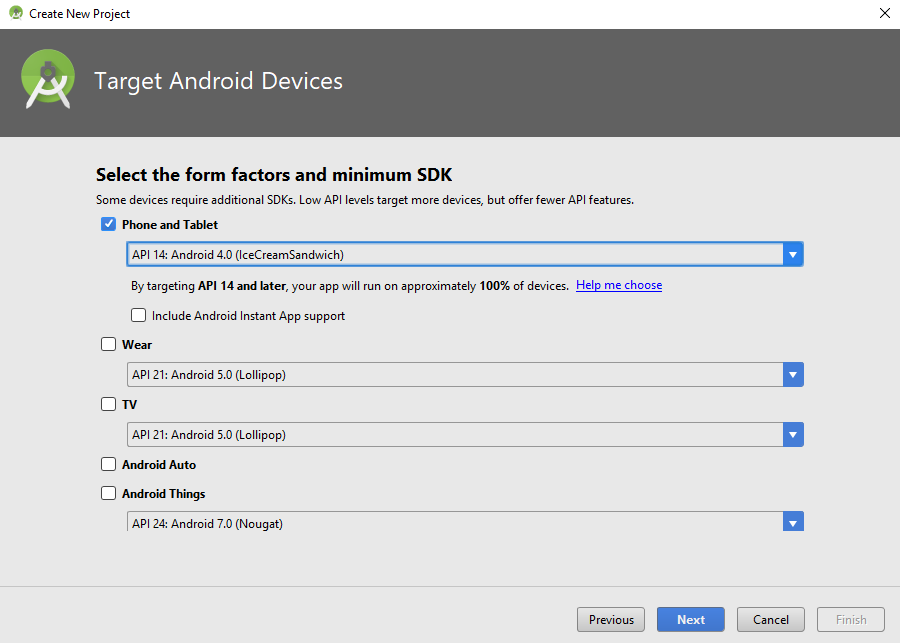The image size is (900, 643).
Task: Close the Create New Project window
Action: [884, 14]
